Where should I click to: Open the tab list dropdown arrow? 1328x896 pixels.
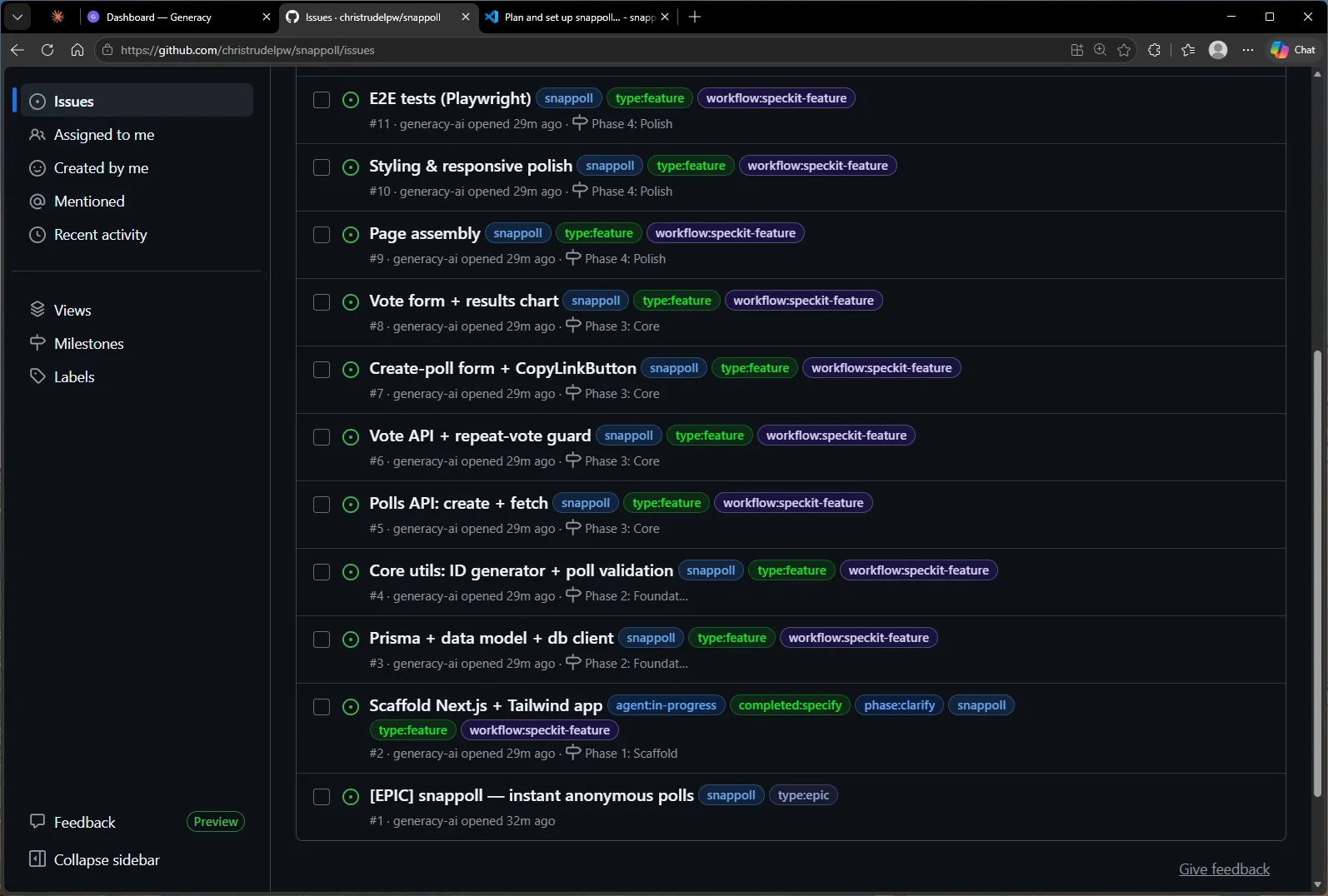click(17, 17)
